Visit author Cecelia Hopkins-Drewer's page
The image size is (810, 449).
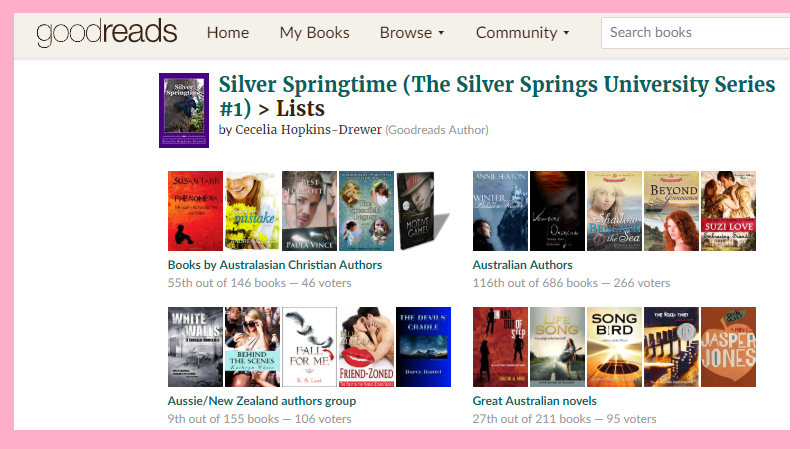[x=308, y=129]
